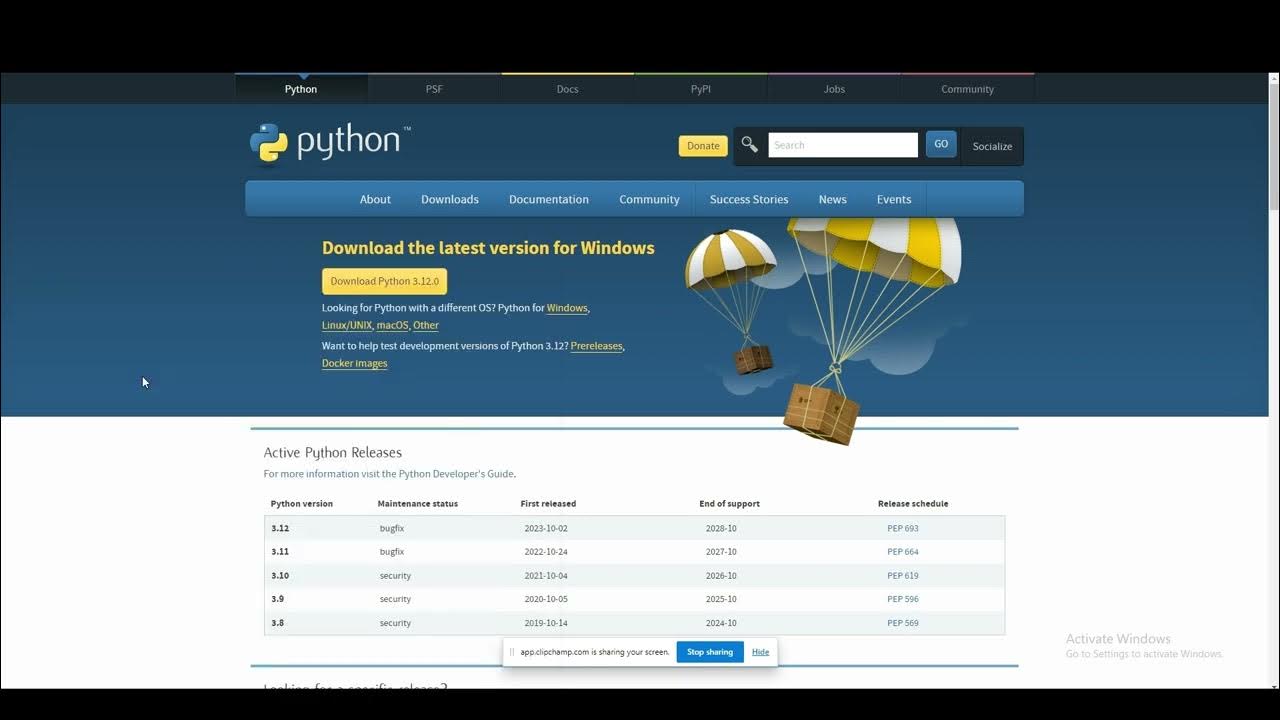Switch to the PyPI top tab
The image size is (1280, 720).
coord(700,89)
